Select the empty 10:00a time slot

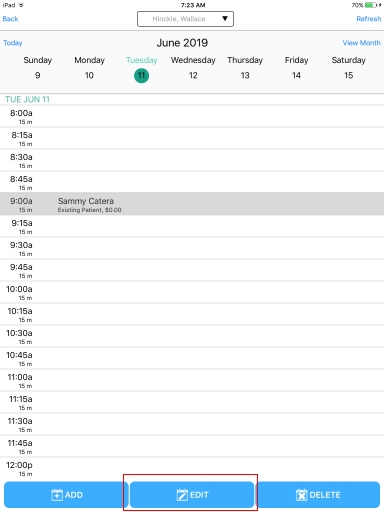tap(192, 292)
